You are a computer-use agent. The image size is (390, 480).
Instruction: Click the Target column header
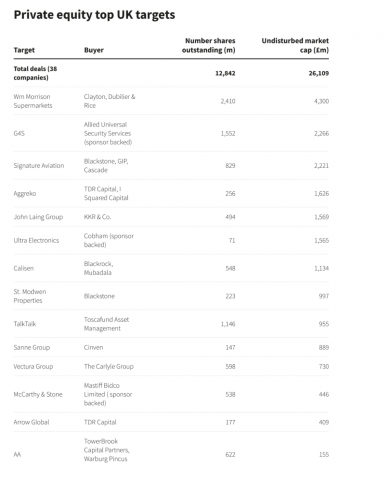(x=24, y=50)
